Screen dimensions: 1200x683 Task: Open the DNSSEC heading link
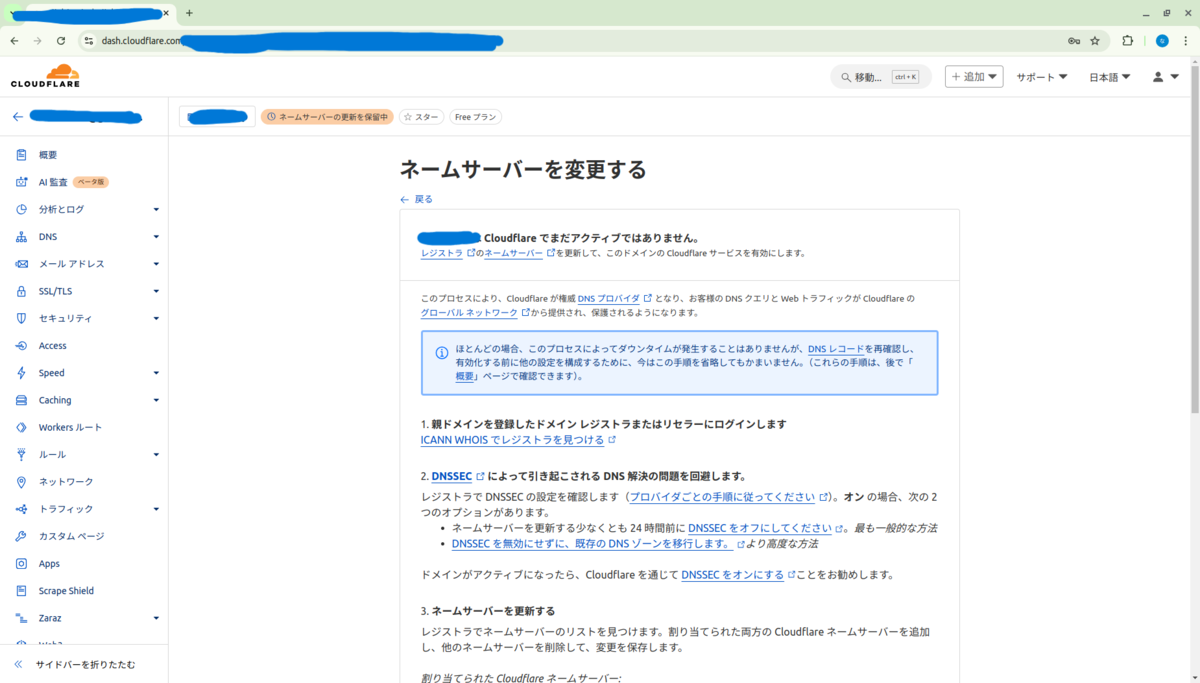452,476
